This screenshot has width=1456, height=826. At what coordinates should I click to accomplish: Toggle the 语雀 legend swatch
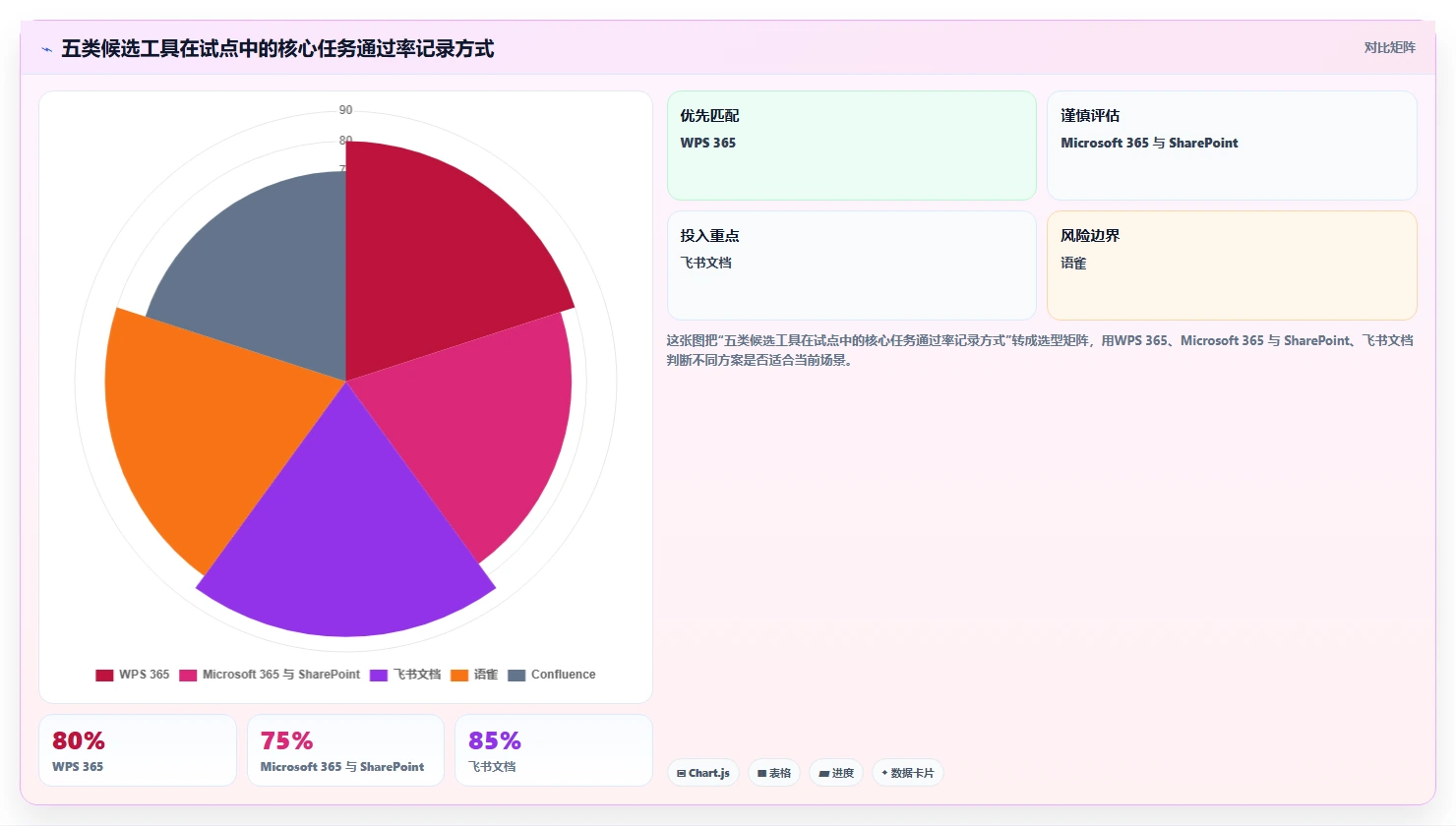pyautogui.click(x=459, y=675)
